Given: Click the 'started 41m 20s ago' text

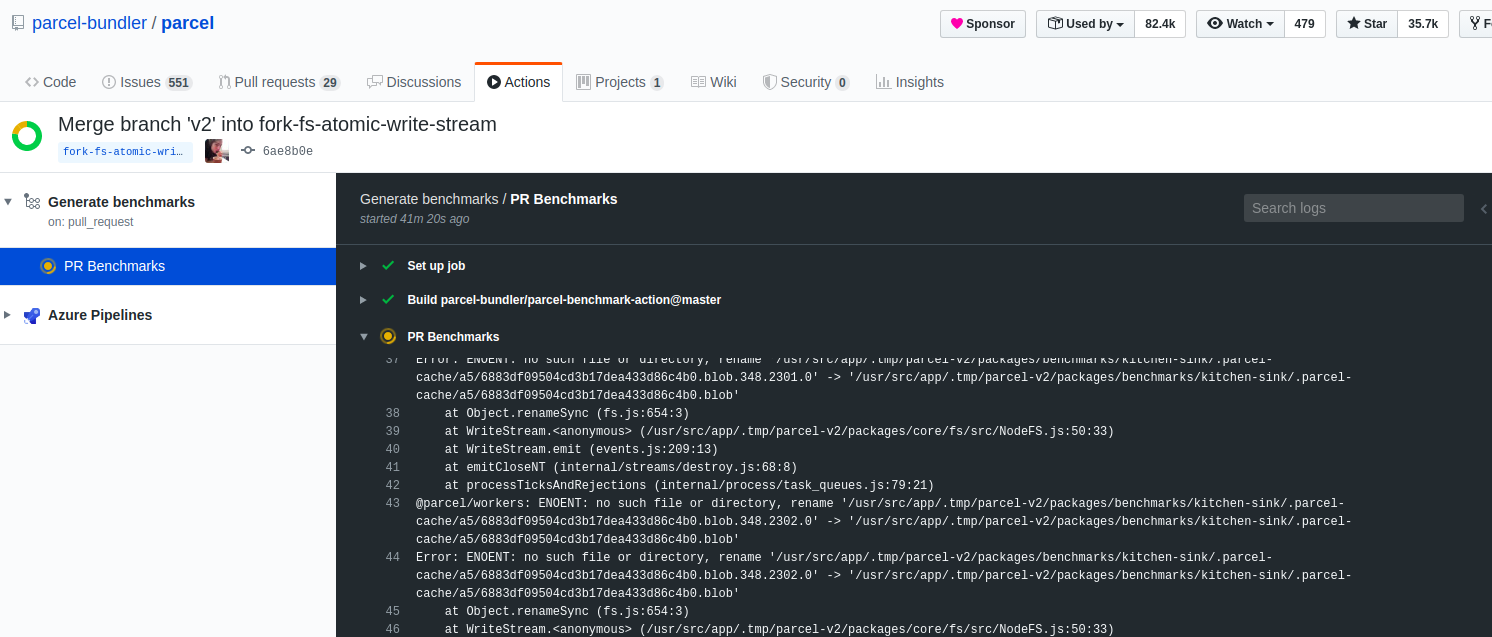Looking at the screenshot, I should [x=414, y=218].
